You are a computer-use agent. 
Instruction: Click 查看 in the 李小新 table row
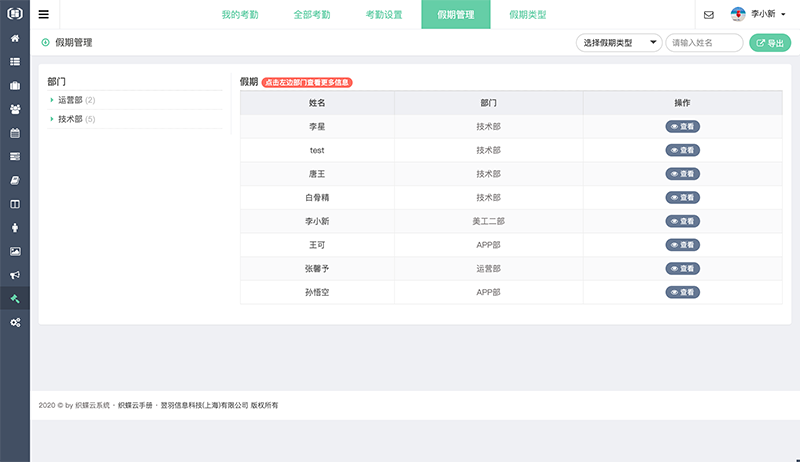[x=682, y=221]
